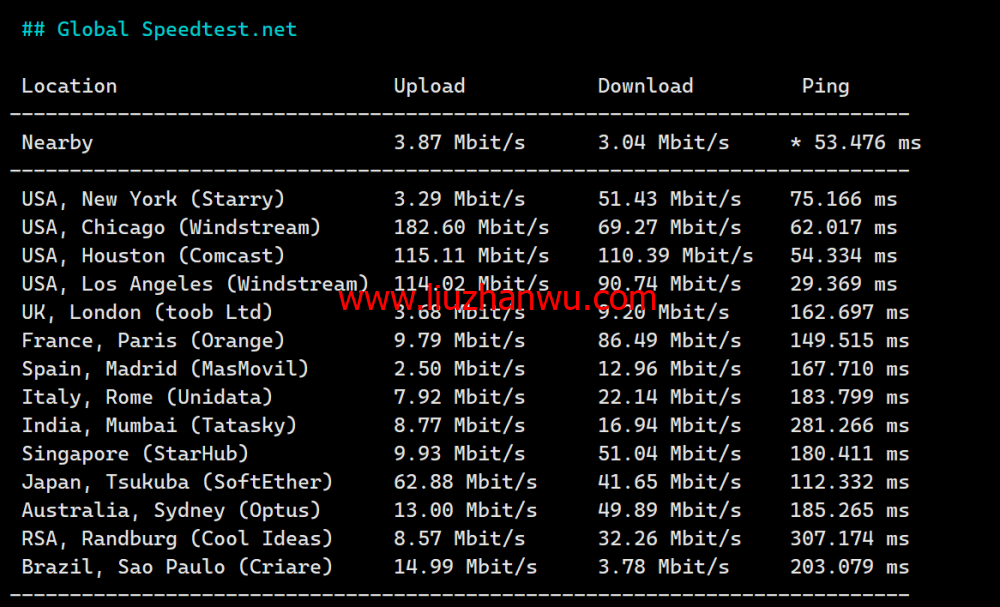Image resolution: width=1000 pixels, height=607 pixels.
Task: Select "USA, Chicago (Windstream)" row label
Action: [x=171, y=227]
